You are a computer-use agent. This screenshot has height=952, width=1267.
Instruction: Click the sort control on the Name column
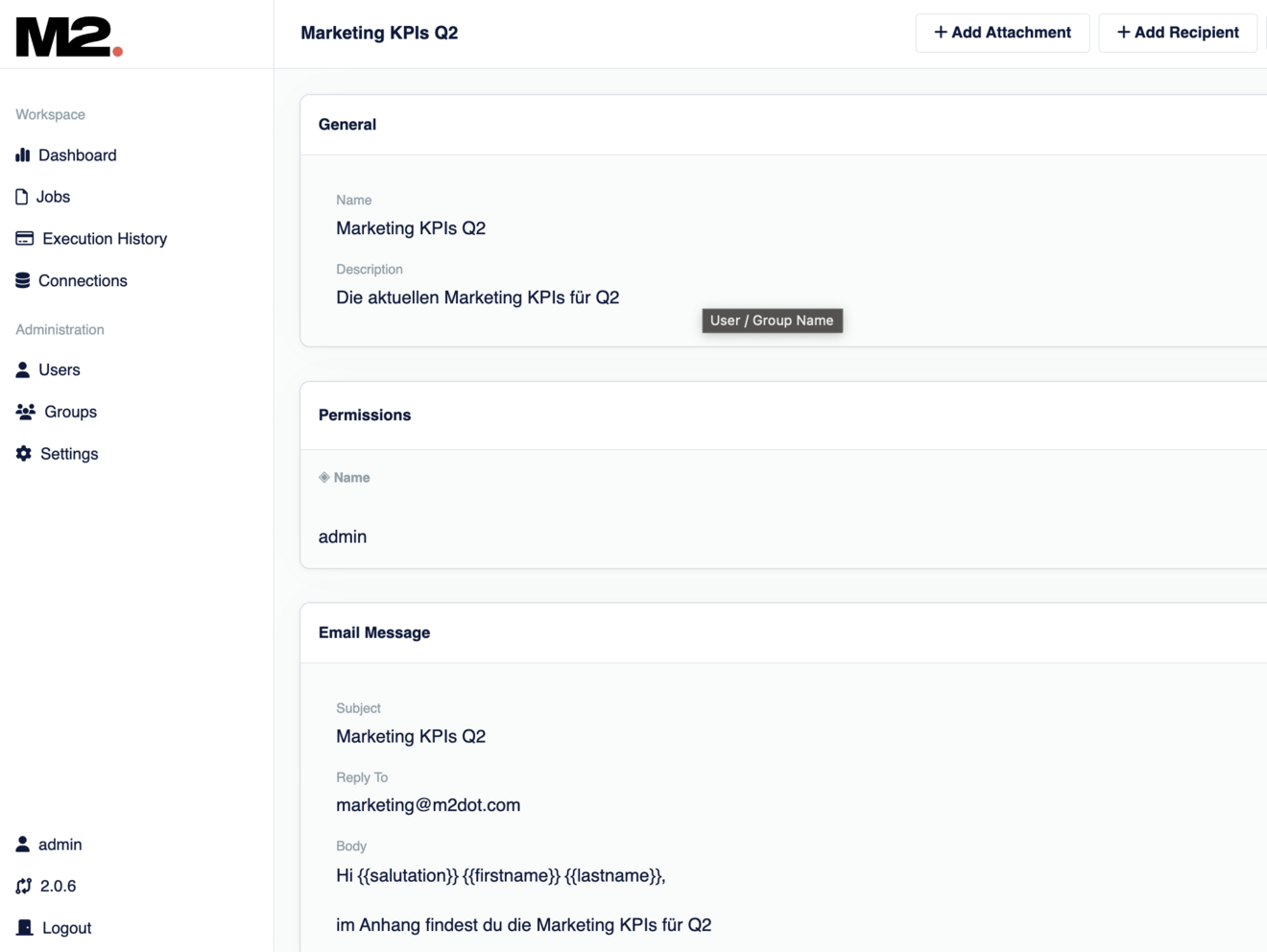point(325,477)
